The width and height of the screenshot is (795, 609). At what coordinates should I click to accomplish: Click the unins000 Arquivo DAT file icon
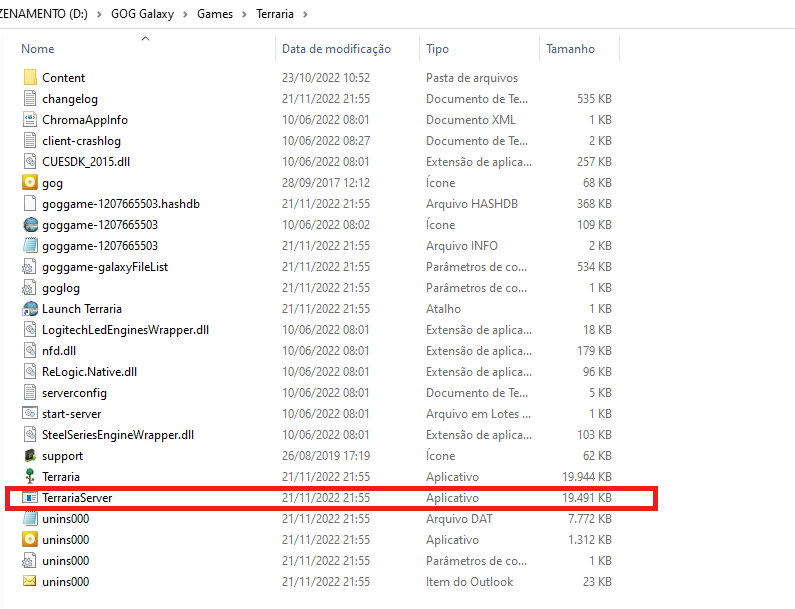(30, 519)
